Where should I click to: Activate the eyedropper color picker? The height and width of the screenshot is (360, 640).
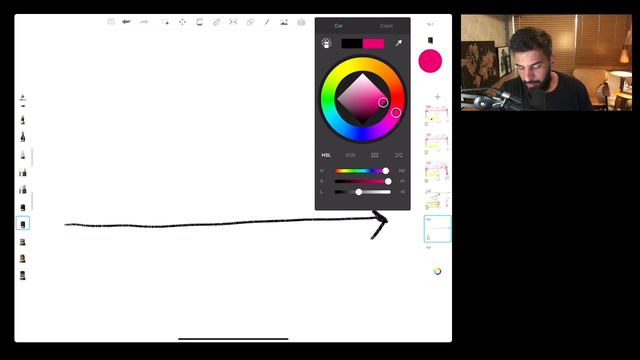click(398, 43)
